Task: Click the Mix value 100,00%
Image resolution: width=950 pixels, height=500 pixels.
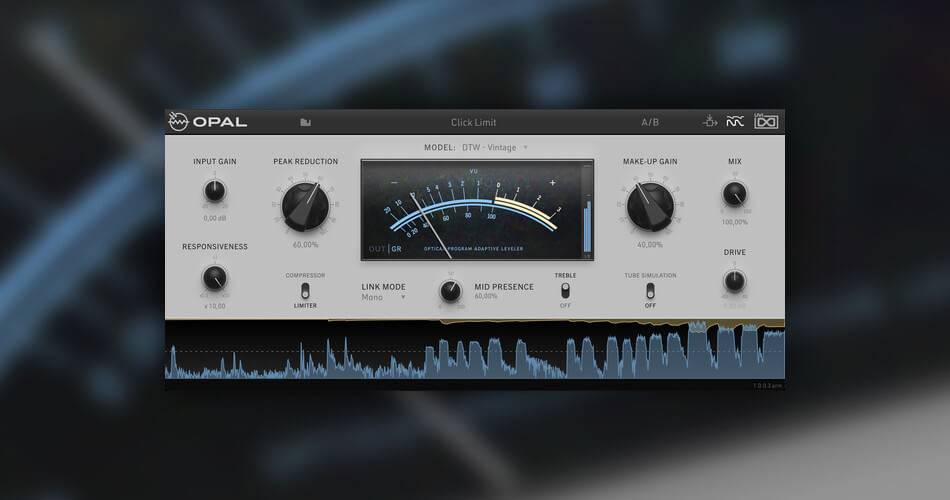Action: pyautogui.click(x=734, y=222)
